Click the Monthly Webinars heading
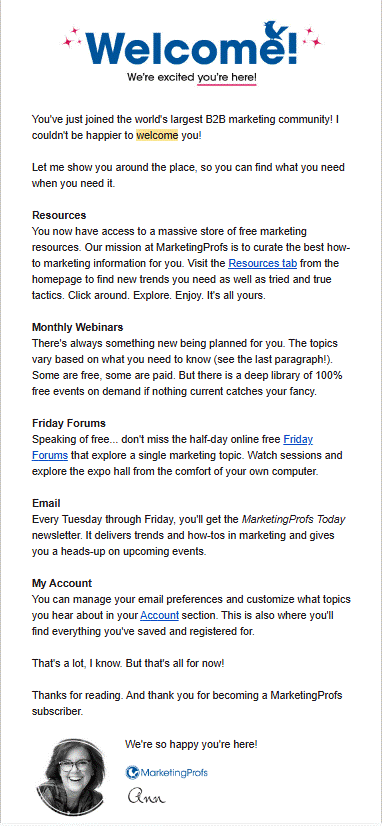 tap(77, 327)
